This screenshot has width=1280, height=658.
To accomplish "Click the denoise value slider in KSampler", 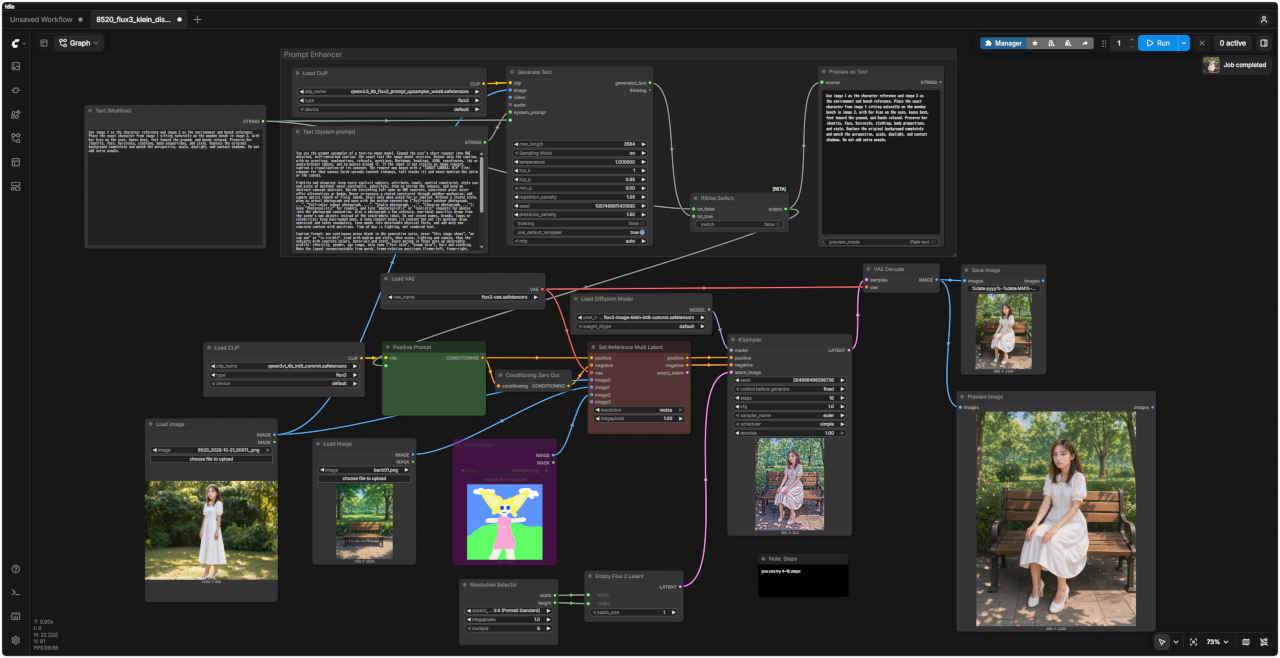I will pos(789,432).
